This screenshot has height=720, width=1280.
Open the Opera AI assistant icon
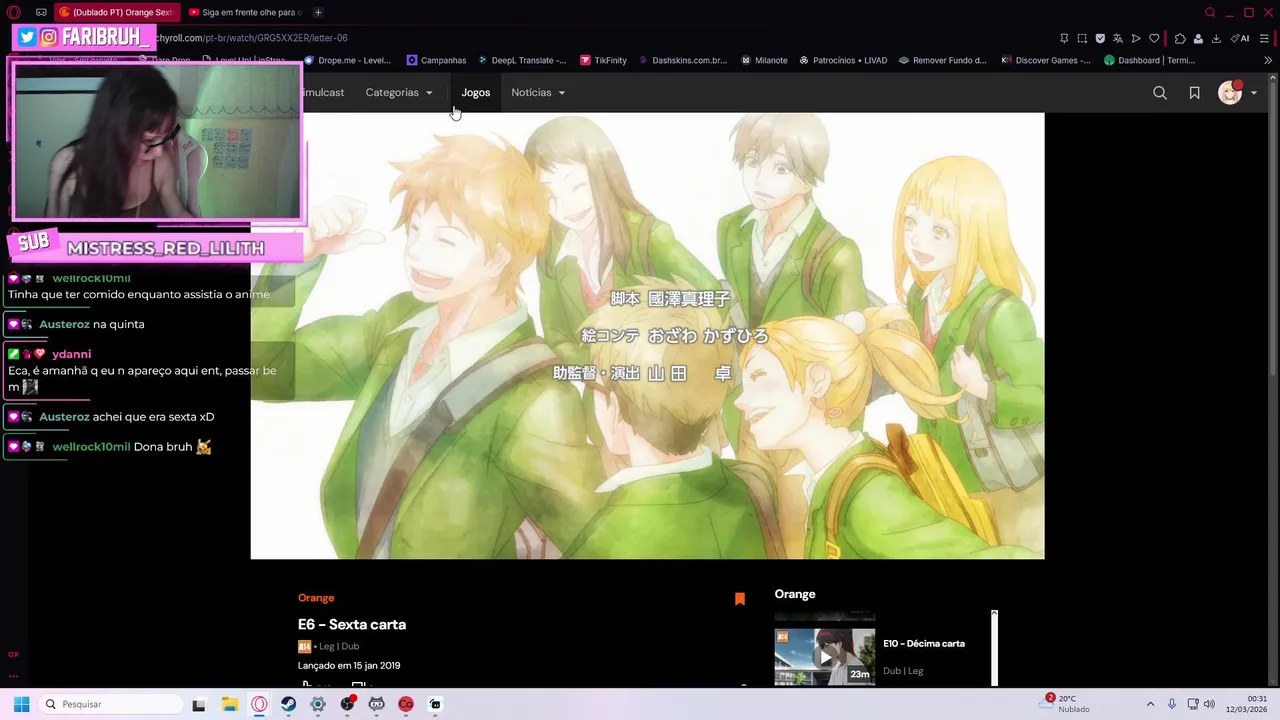(1240, 38)
